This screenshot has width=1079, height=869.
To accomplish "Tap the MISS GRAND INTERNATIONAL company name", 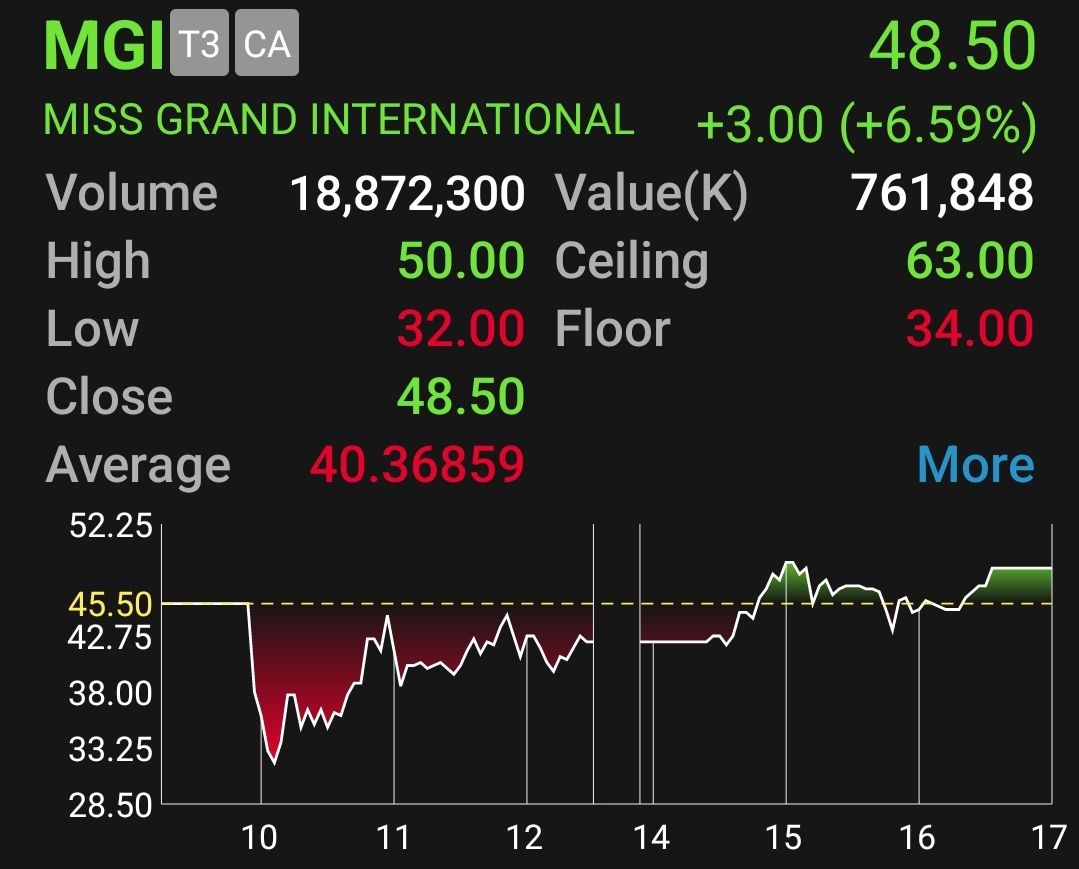I will pyautogui.click(x=339, y=120).
